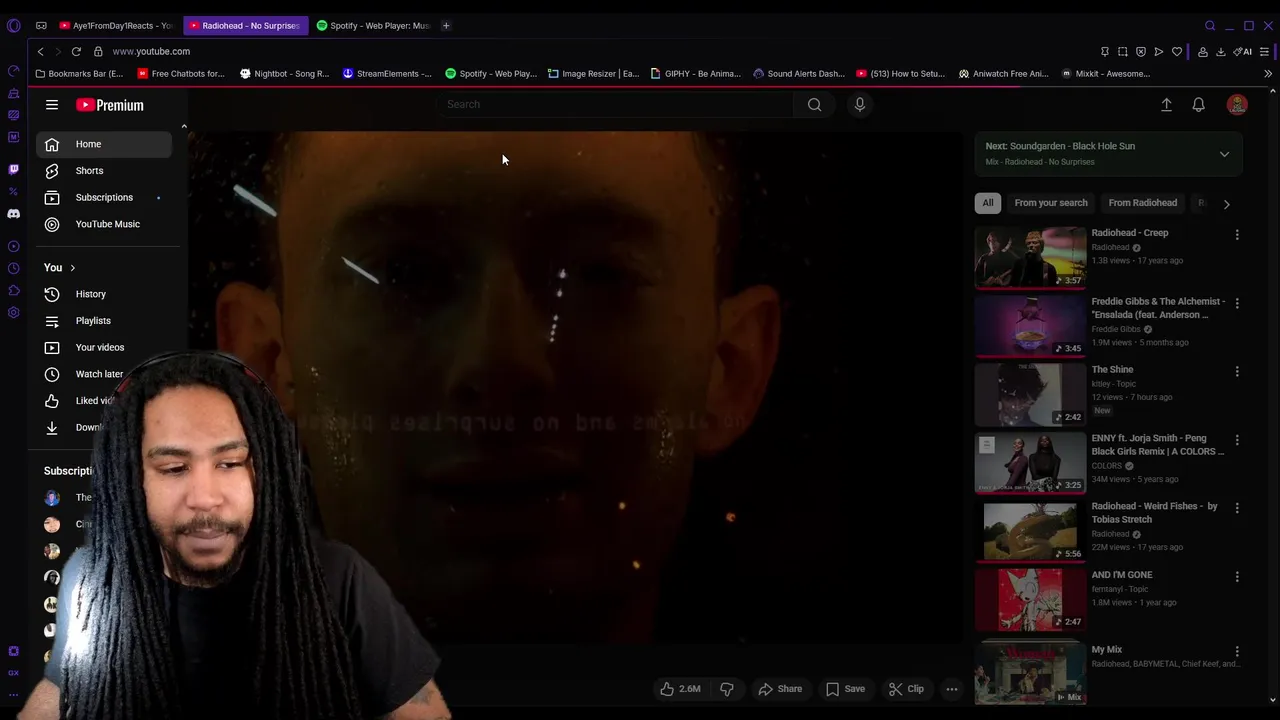The height and width of the screenshot is (720, 1280).
Task: Go back to the previous page
Action: [x=40, y=51]
